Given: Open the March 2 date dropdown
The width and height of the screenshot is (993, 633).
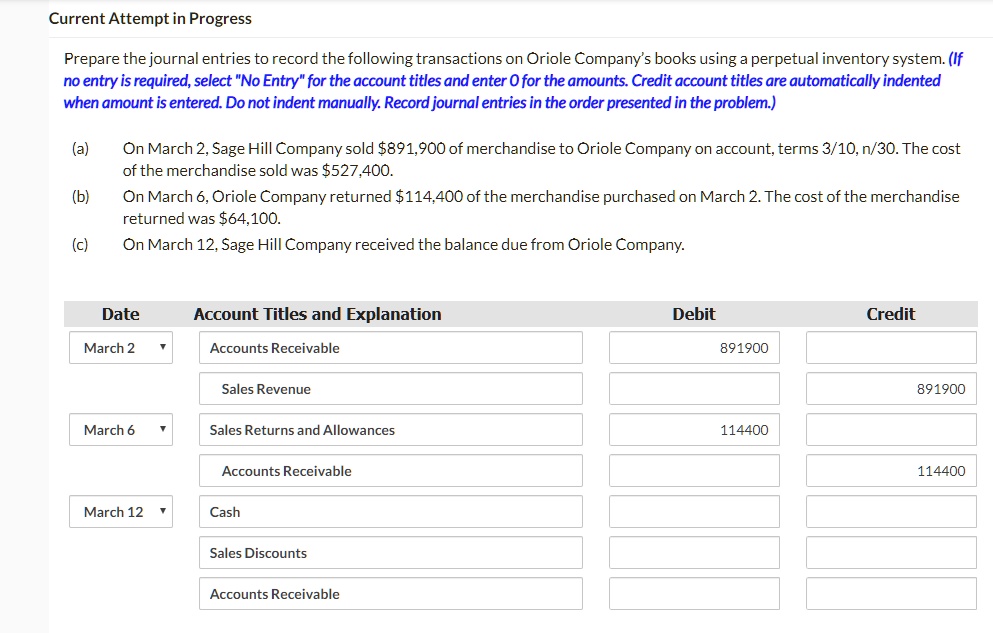Looking at the screenshot, I should coord(121,348).
